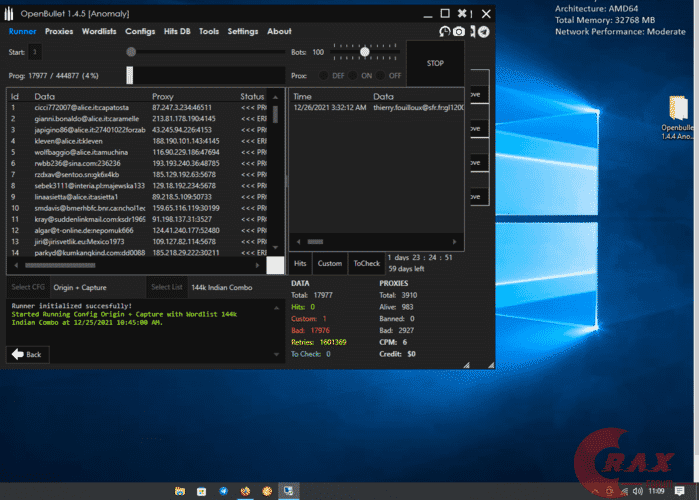Click the OpenBullet logo in title bar
This screenshot has width=699, height=500.
pos(10,12)
